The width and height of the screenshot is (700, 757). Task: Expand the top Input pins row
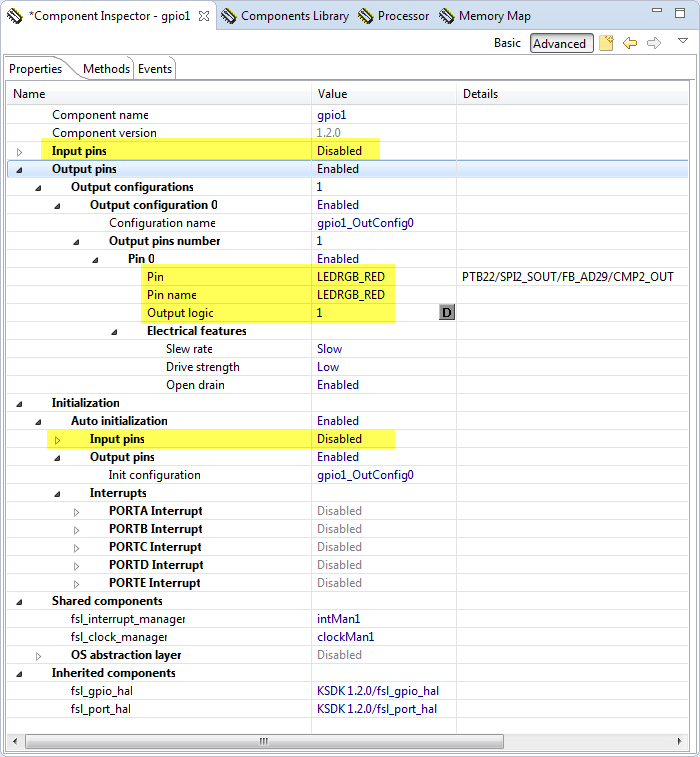click(19, 152)
